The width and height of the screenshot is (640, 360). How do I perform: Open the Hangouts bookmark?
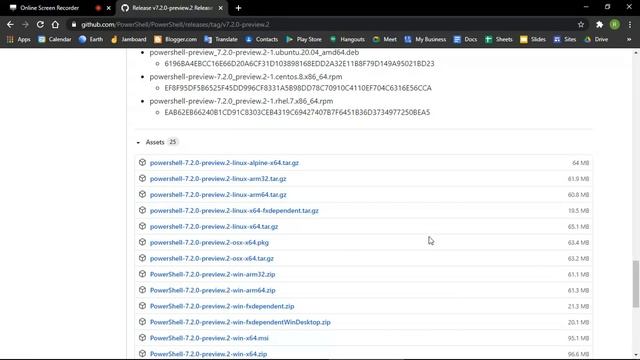[x=347, y=39]
